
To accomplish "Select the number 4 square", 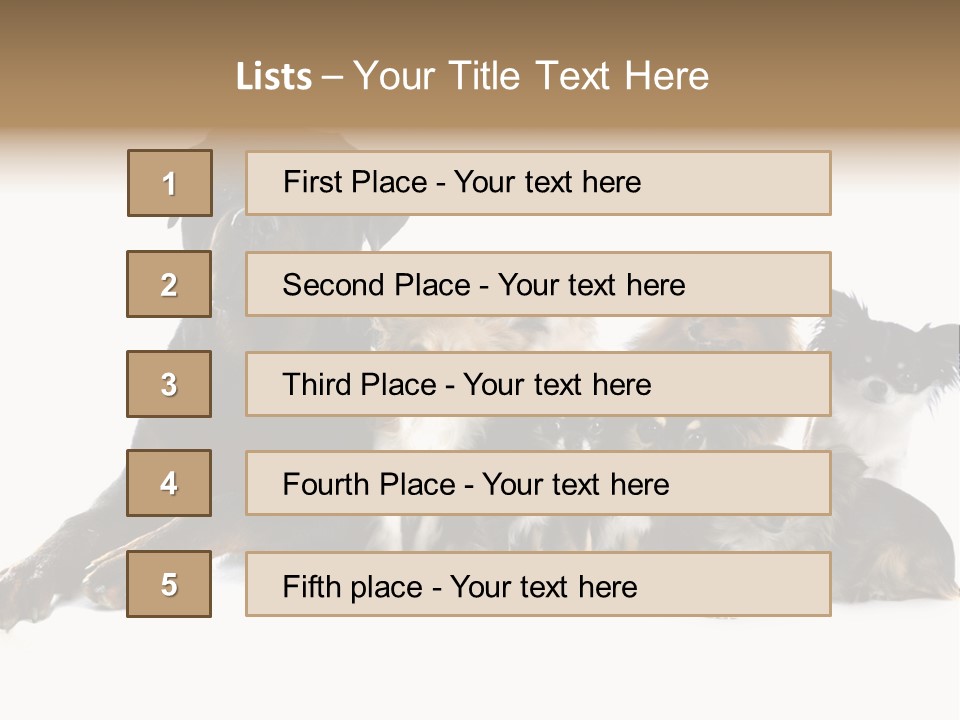I will [x=169, y=483].
